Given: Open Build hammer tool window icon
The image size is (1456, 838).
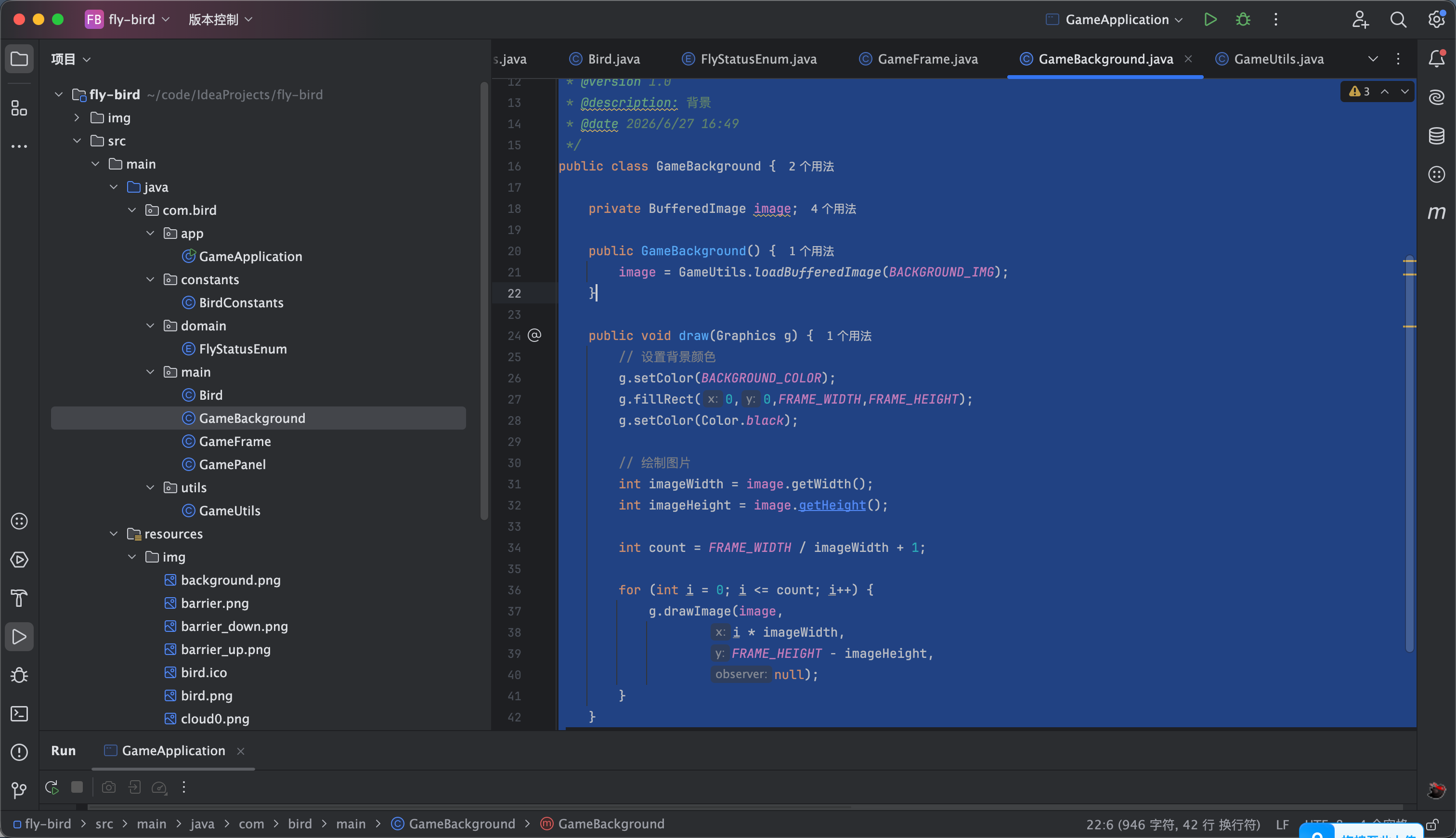Looking at the screenshot, I should pos(19,598).
